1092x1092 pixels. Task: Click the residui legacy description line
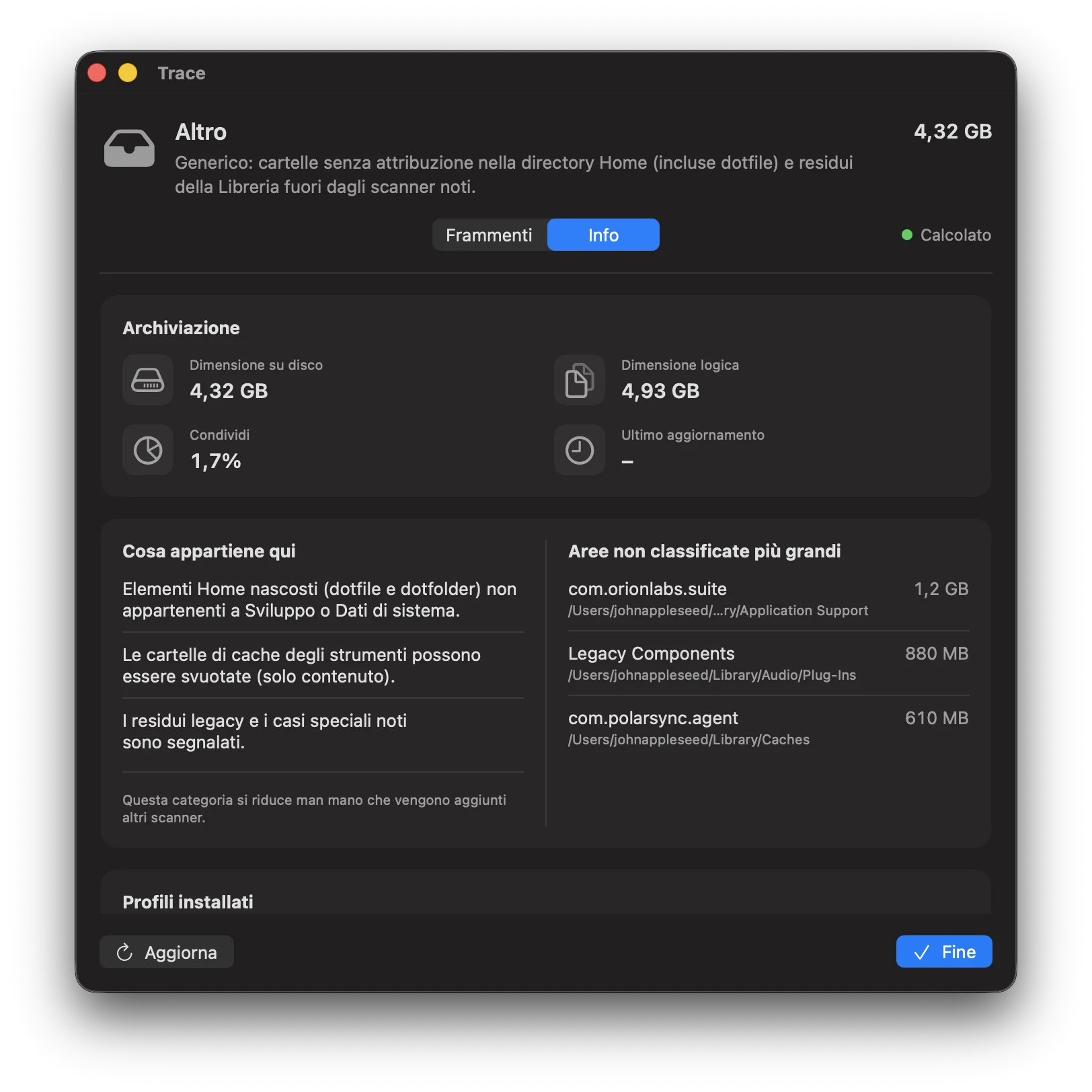(264, 732)
